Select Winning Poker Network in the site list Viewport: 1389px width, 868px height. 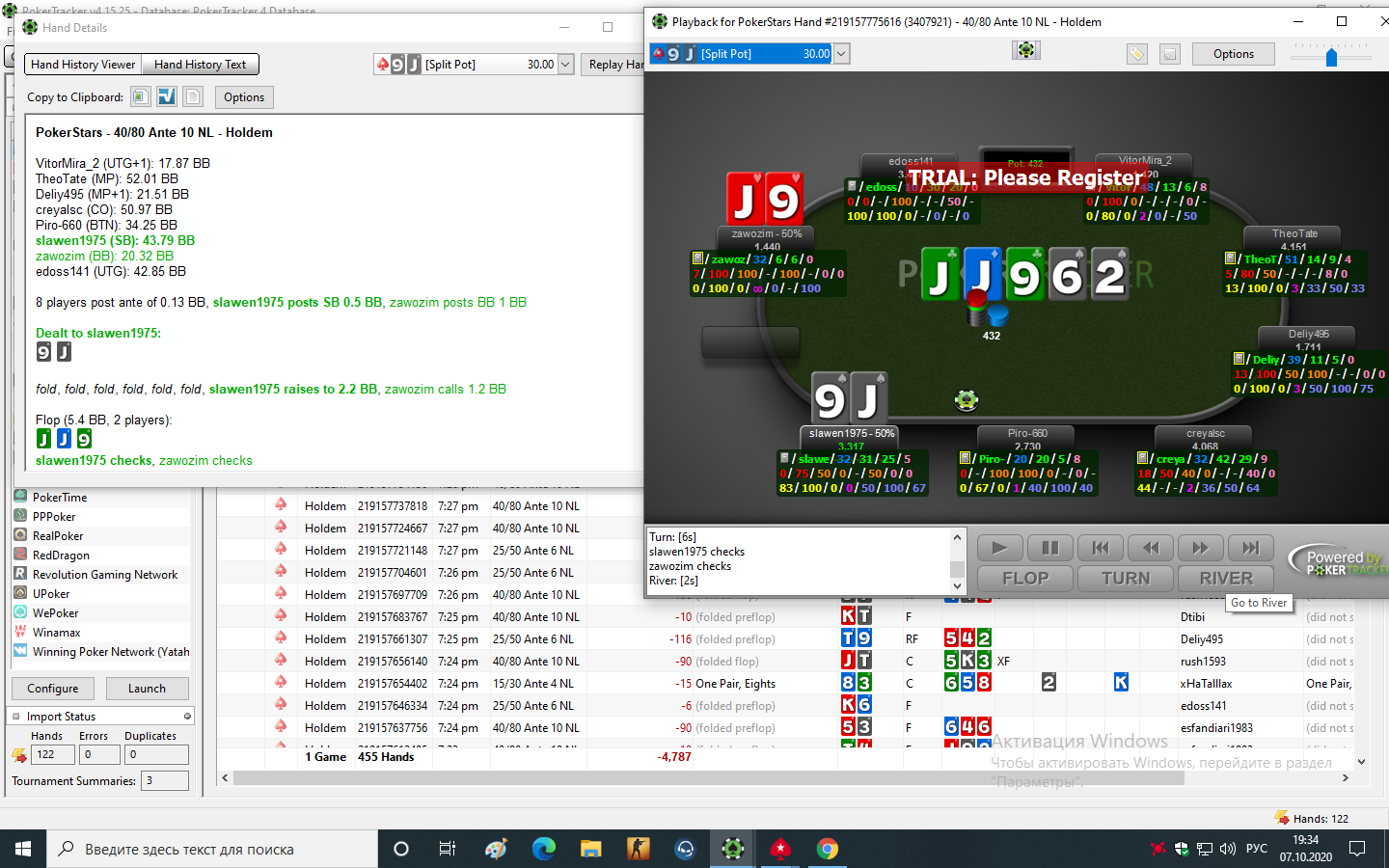[x=111, y=652]
